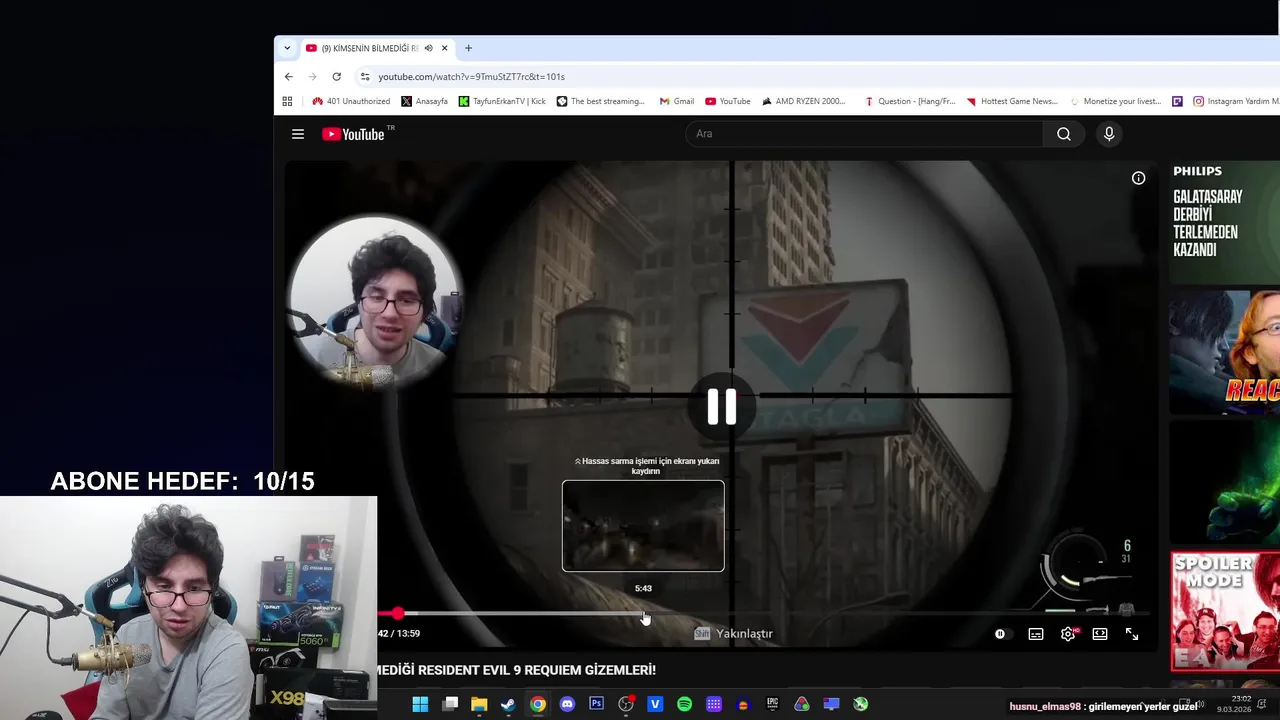Image resolution: width=1280 pixels, height=720 pixels.
Task: Click in the YouTube 'Ara' search field
Action: pos(865,134)
